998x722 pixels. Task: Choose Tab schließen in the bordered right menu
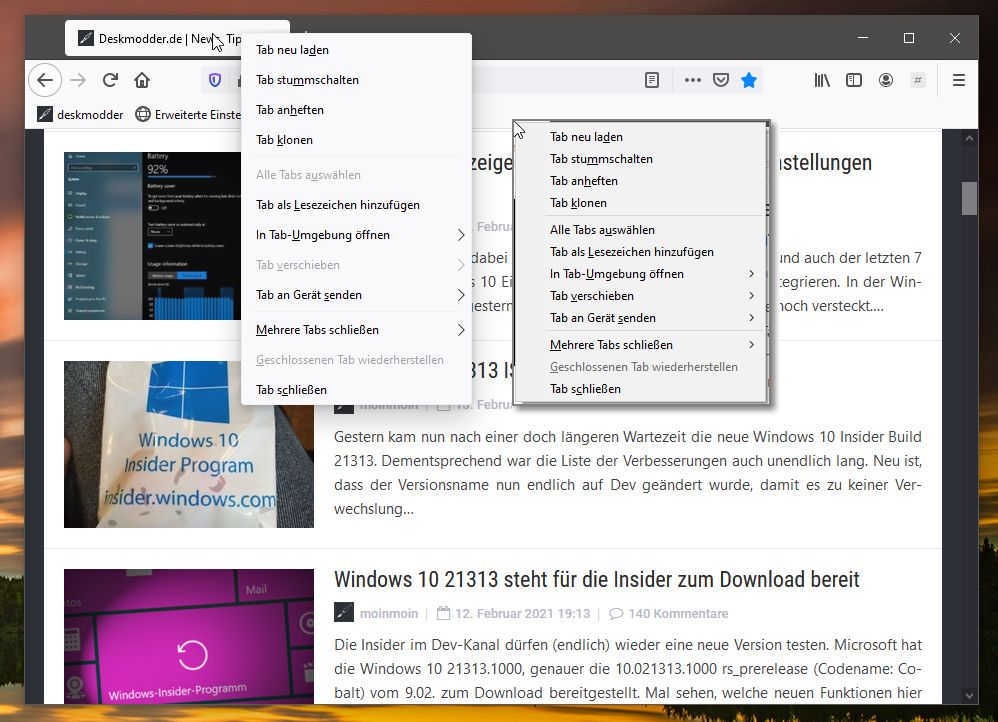click(x=641, y=388)
